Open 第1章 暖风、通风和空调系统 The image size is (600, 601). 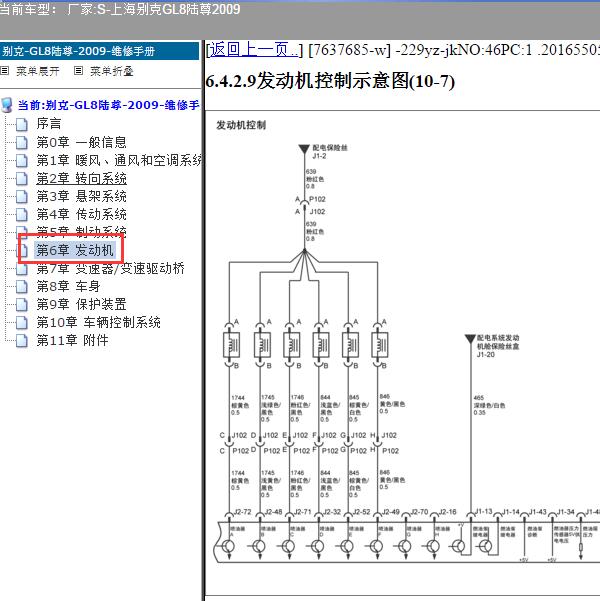pos(119,160)
